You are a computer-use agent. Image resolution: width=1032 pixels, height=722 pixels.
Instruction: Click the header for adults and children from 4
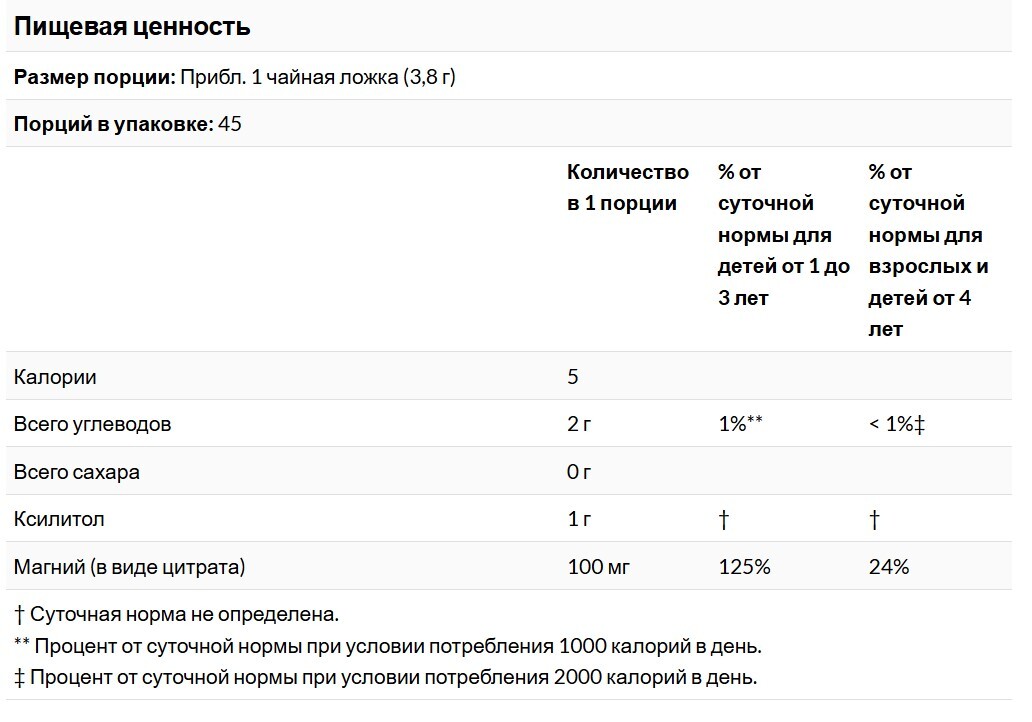pyautogui.click(x=928, y=250)
